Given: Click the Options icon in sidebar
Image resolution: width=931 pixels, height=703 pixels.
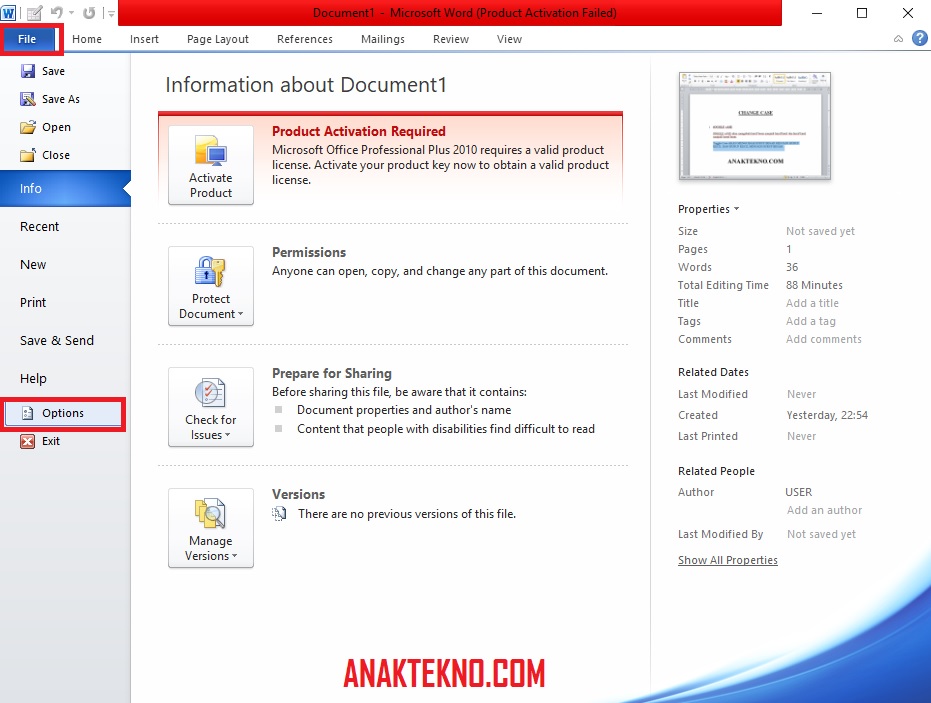Looking at the screenshot, I should point(27,413).
